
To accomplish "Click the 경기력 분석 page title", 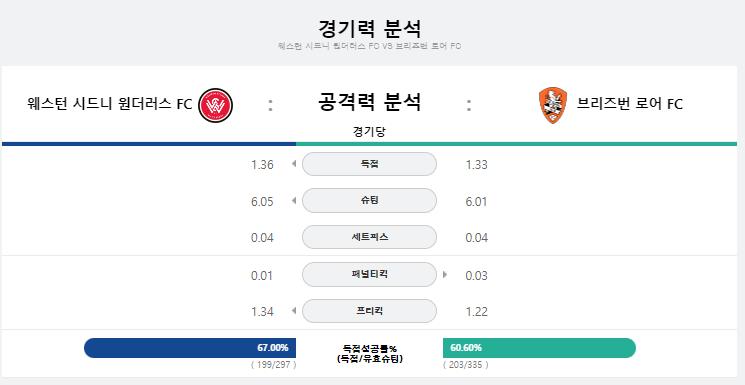I will click(x=369, y=29).
